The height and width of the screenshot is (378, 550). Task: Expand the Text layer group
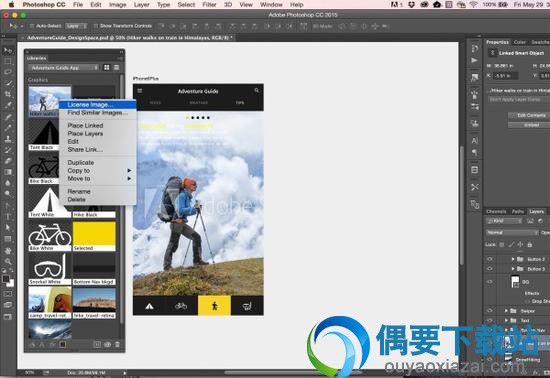click(506, 320)
